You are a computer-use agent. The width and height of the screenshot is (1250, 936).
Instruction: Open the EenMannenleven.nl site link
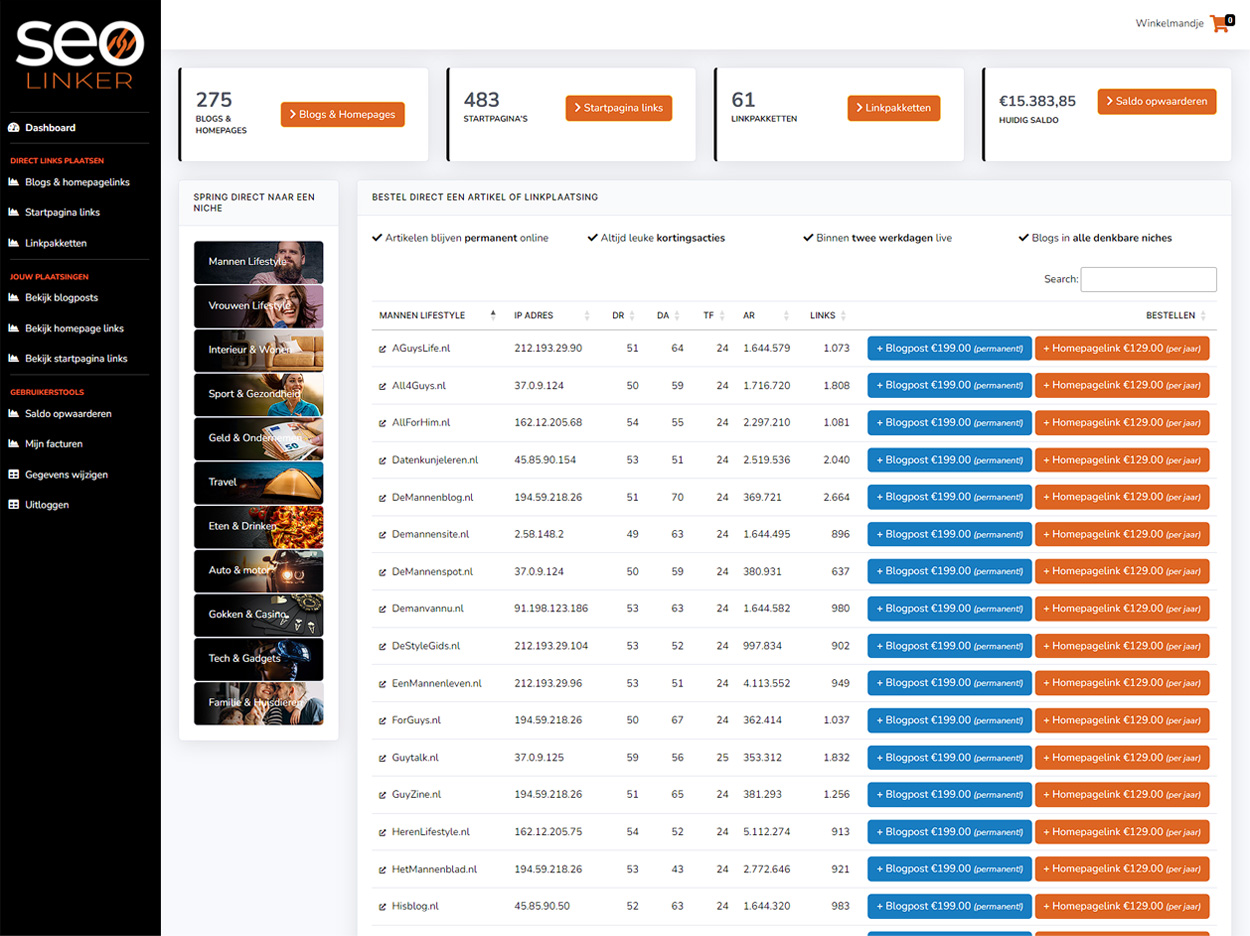click(437, 684)
